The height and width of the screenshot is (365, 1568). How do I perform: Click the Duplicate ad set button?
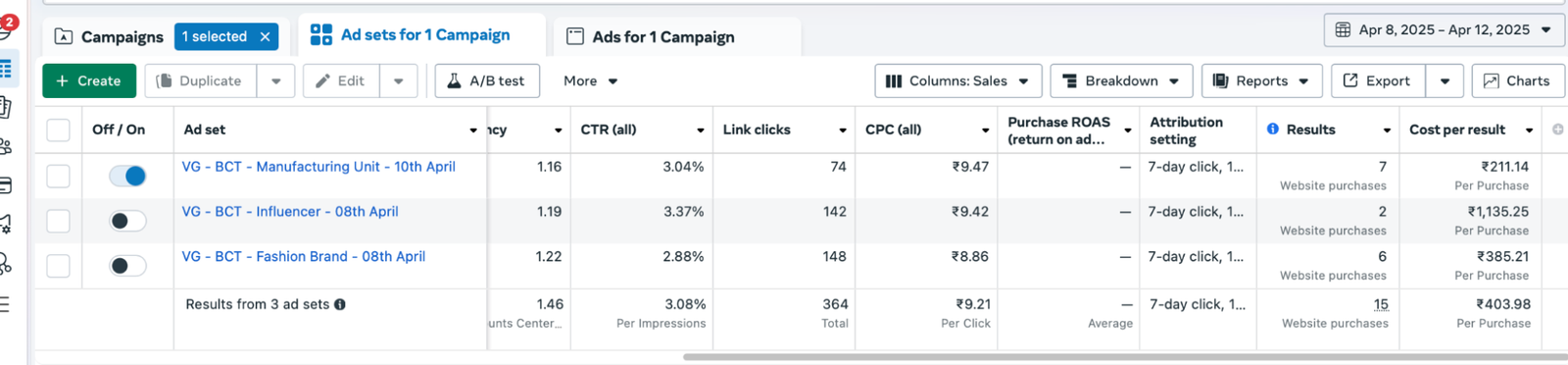201,80
